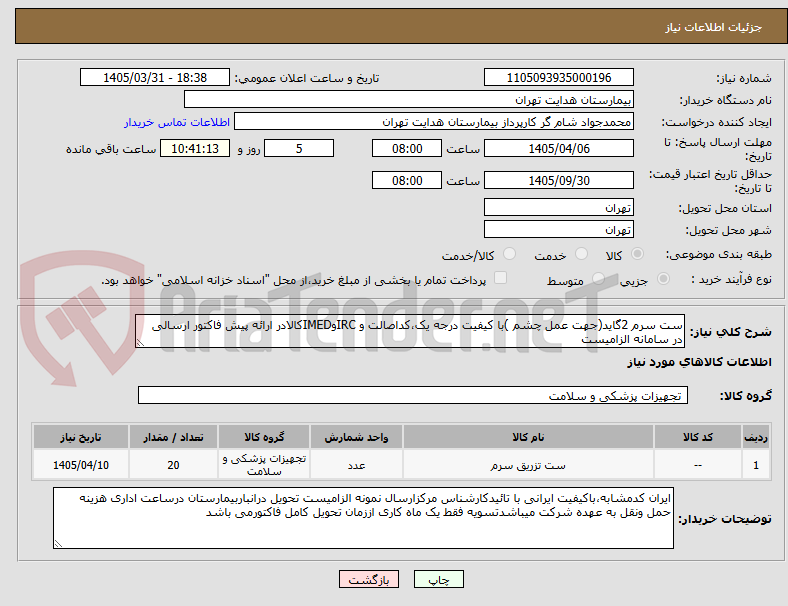Screen dimensions: 788x606
Task: Click the unit cell عدد
Action: point(356,465)
